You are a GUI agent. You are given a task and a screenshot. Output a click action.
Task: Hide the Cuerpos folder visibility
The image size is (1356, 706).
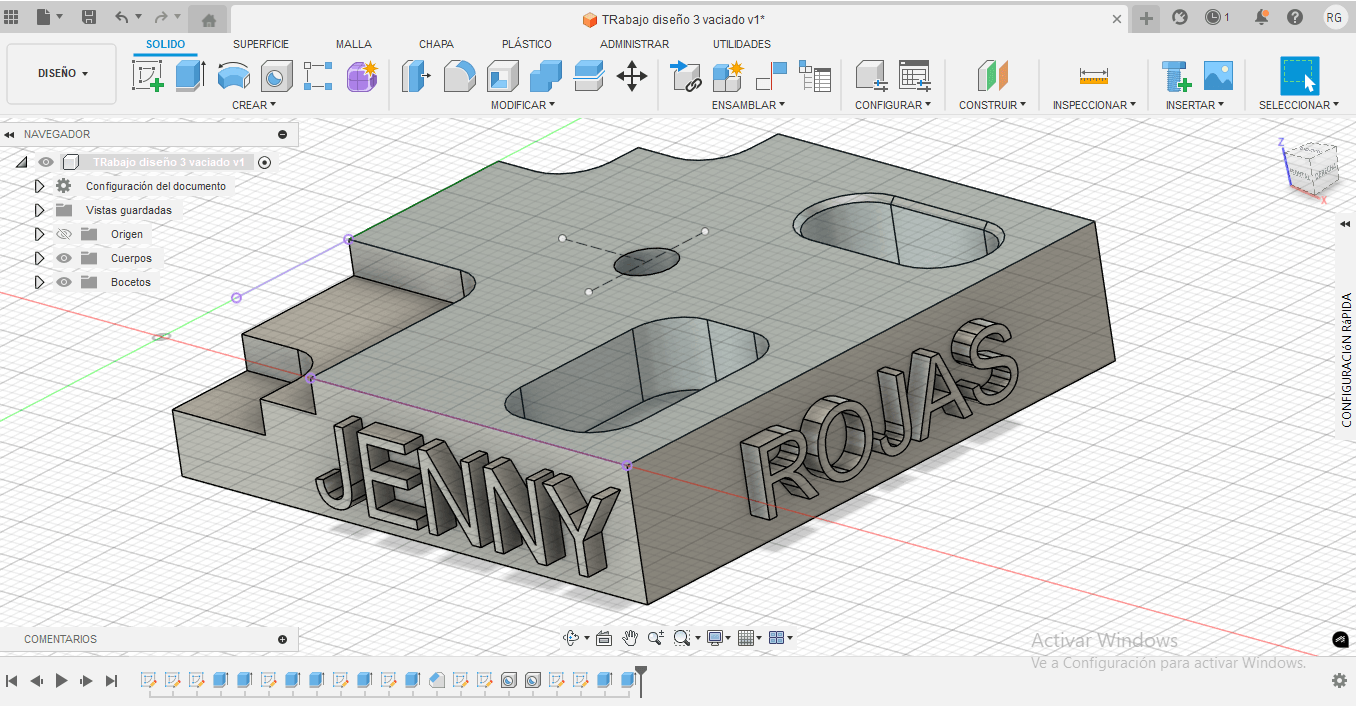click(64, 258)
